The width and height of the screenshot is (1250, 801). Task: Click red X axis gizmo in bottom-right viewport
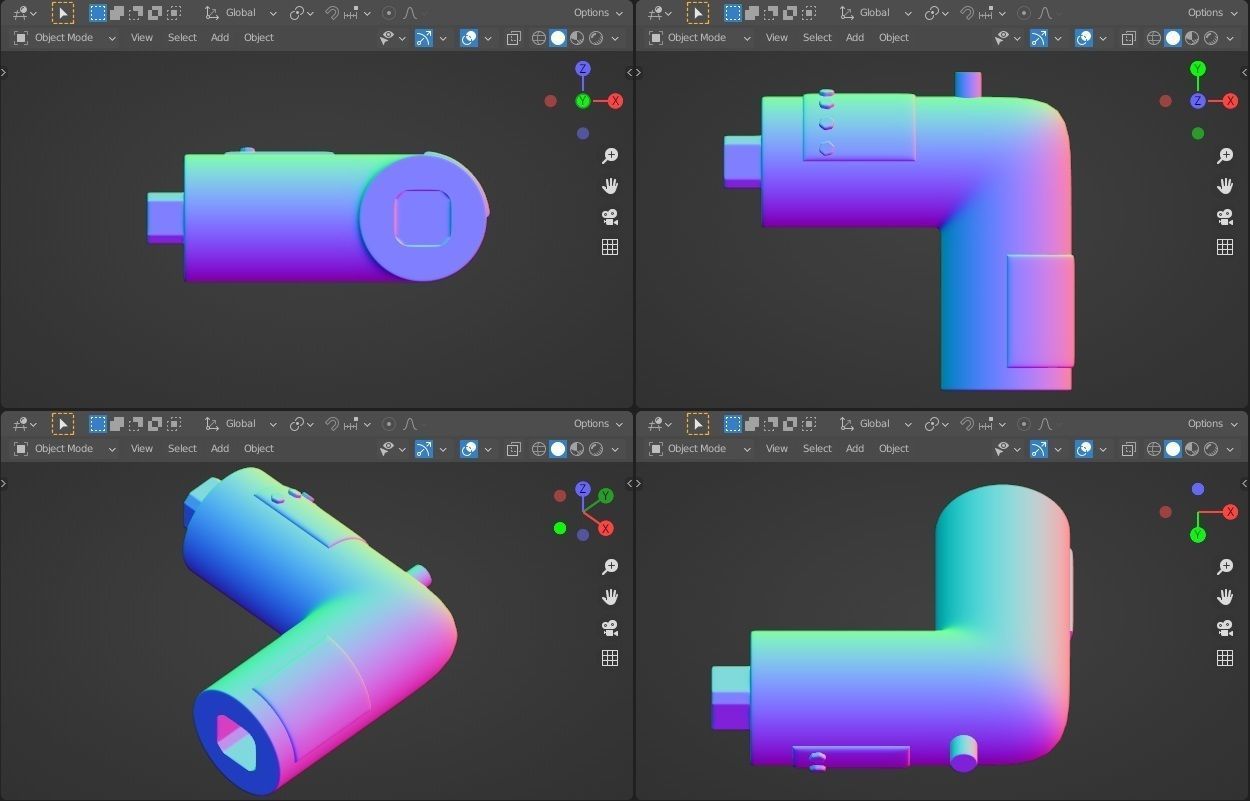1230,512
